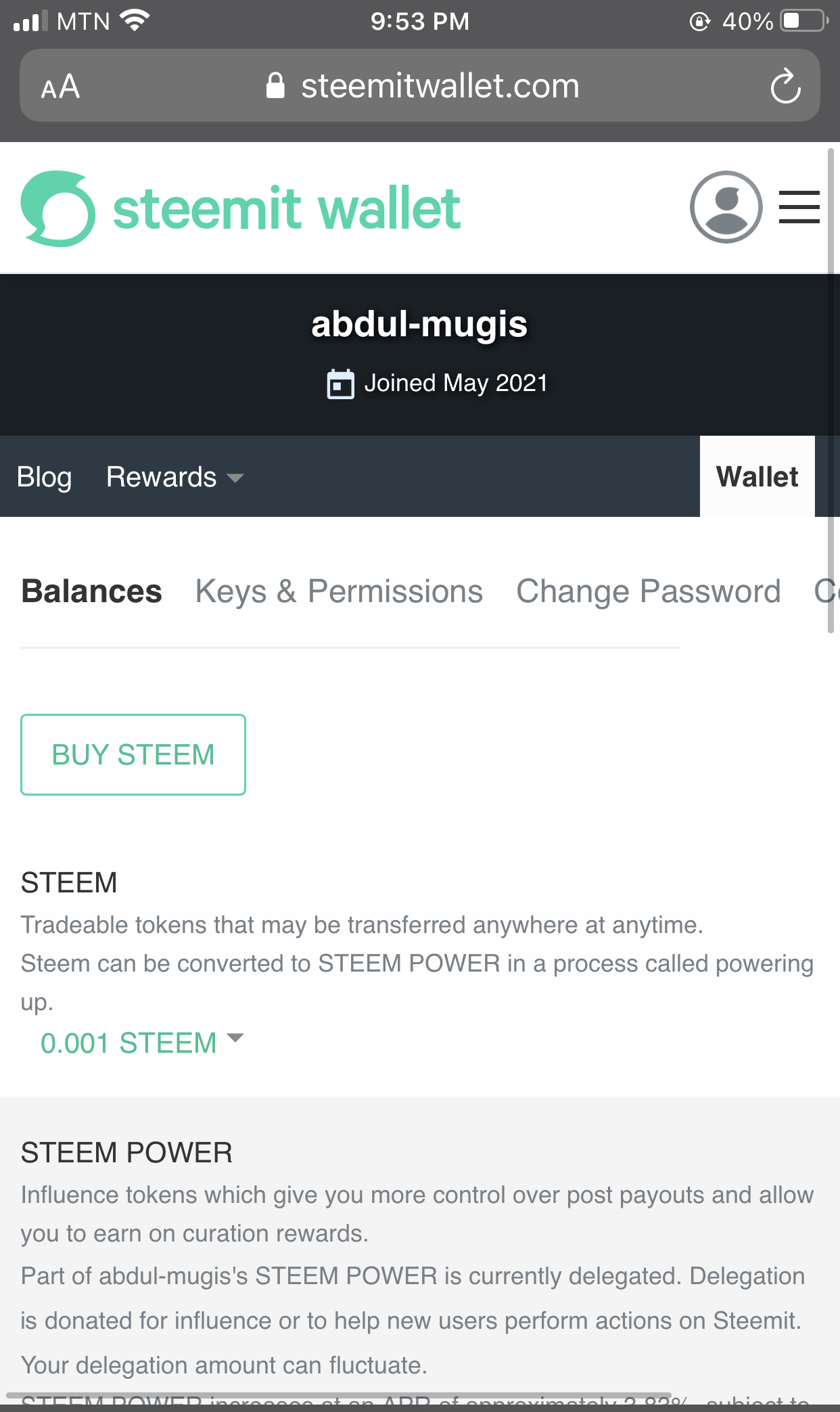Screen dimensions: 840x1412
Task: Tap the reload page icon
Action: pos(785,86)
